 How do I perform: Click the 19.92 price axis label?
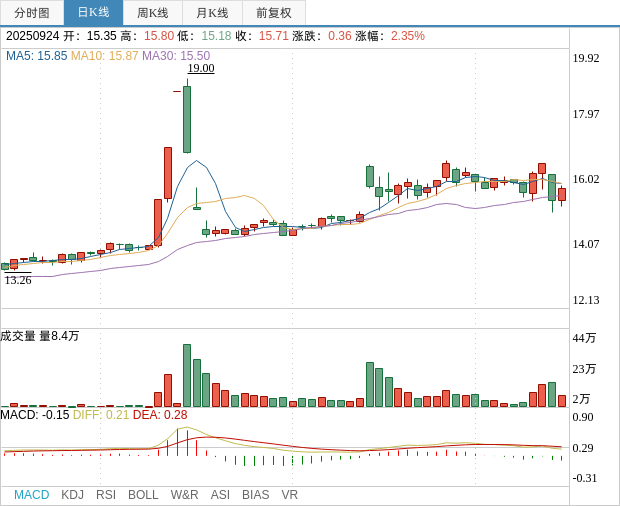click(x=586, y=58)
